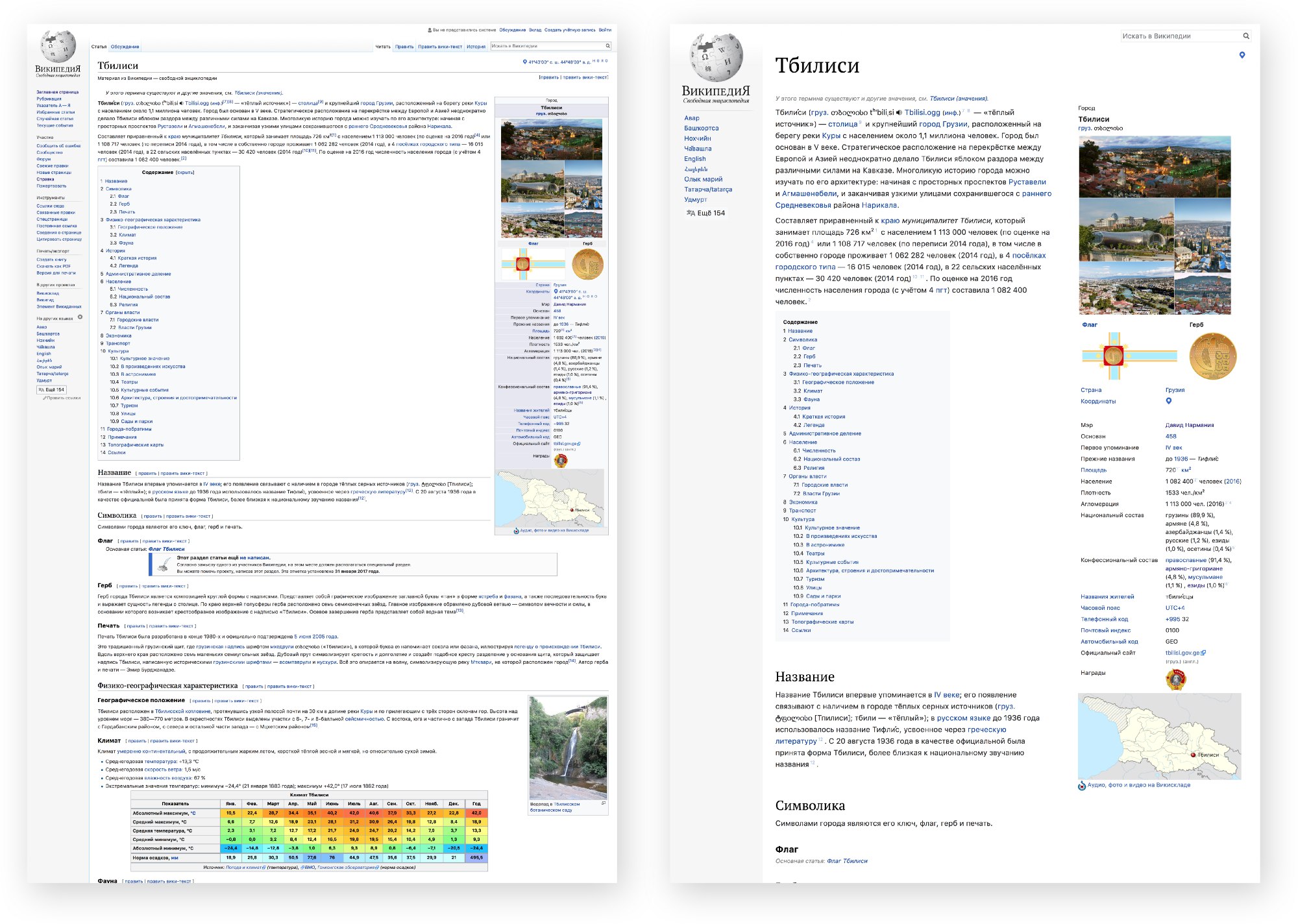Jump to '8 Экономика' in left page contents
Screen dimensions: 1298x924
pos(116,335)
